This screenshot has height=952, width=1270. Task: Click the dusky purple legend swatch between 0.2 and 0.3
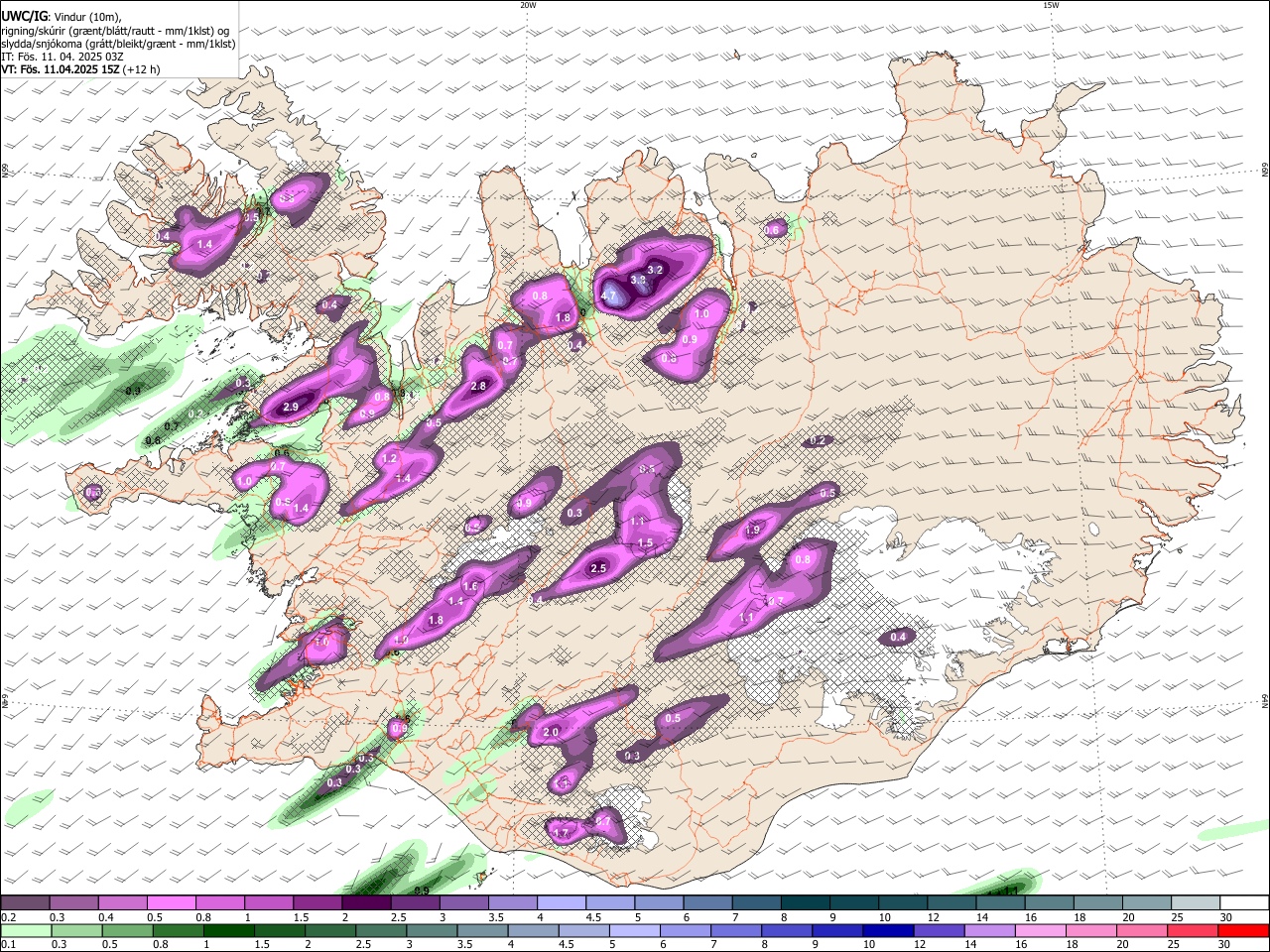(25, 903)
